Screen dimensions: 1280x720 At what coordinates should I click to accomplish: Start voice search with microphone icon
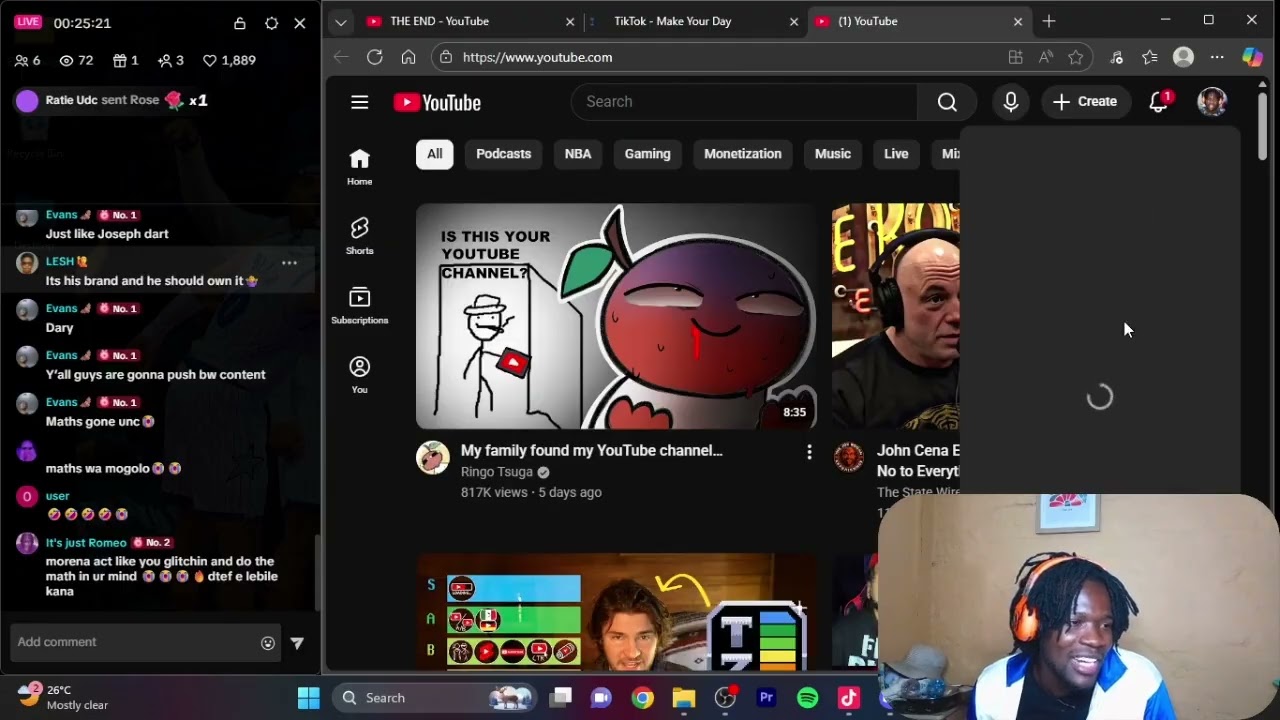click(x=1011, y=102)
